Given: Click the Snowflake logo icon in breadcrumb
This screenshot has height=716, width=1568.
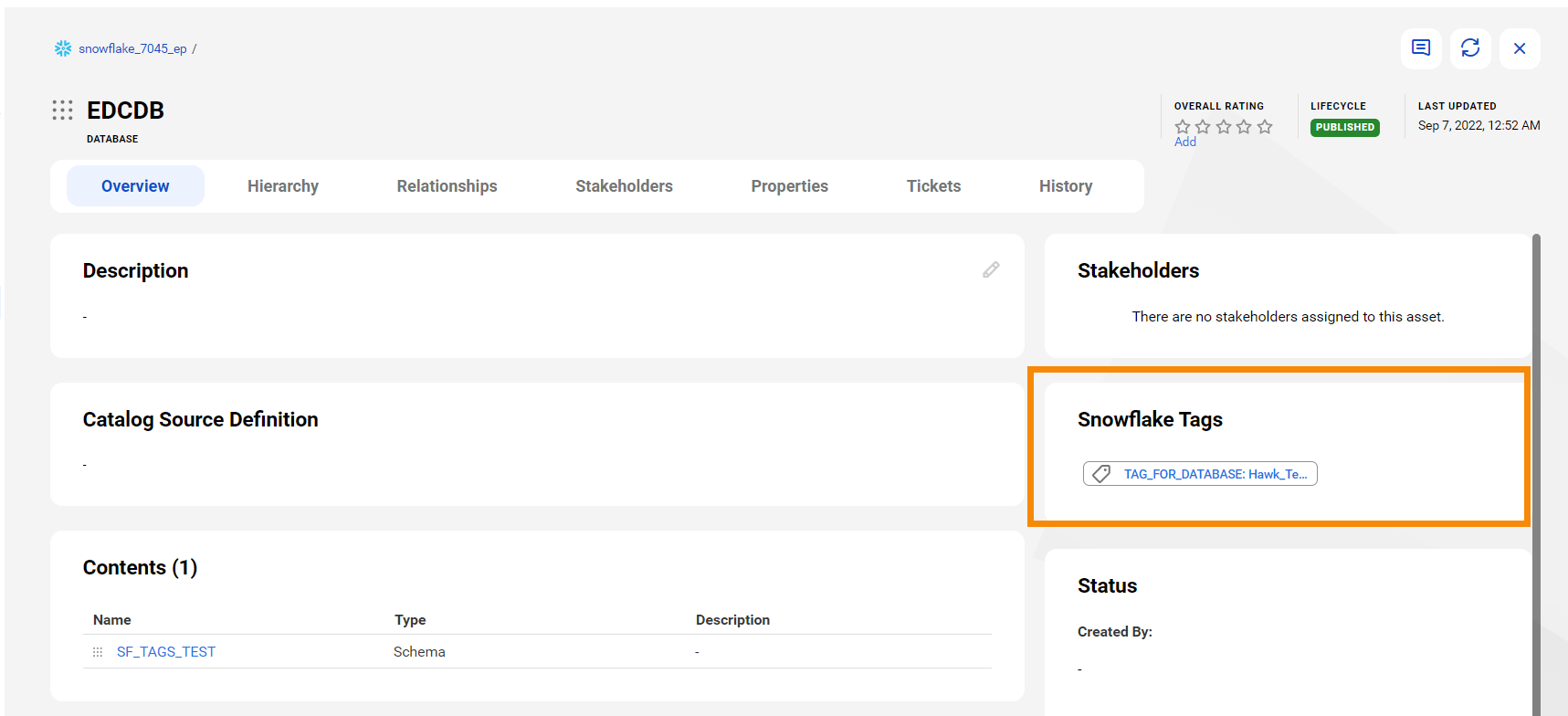Looking at the screenshot, I should point(63,48).
